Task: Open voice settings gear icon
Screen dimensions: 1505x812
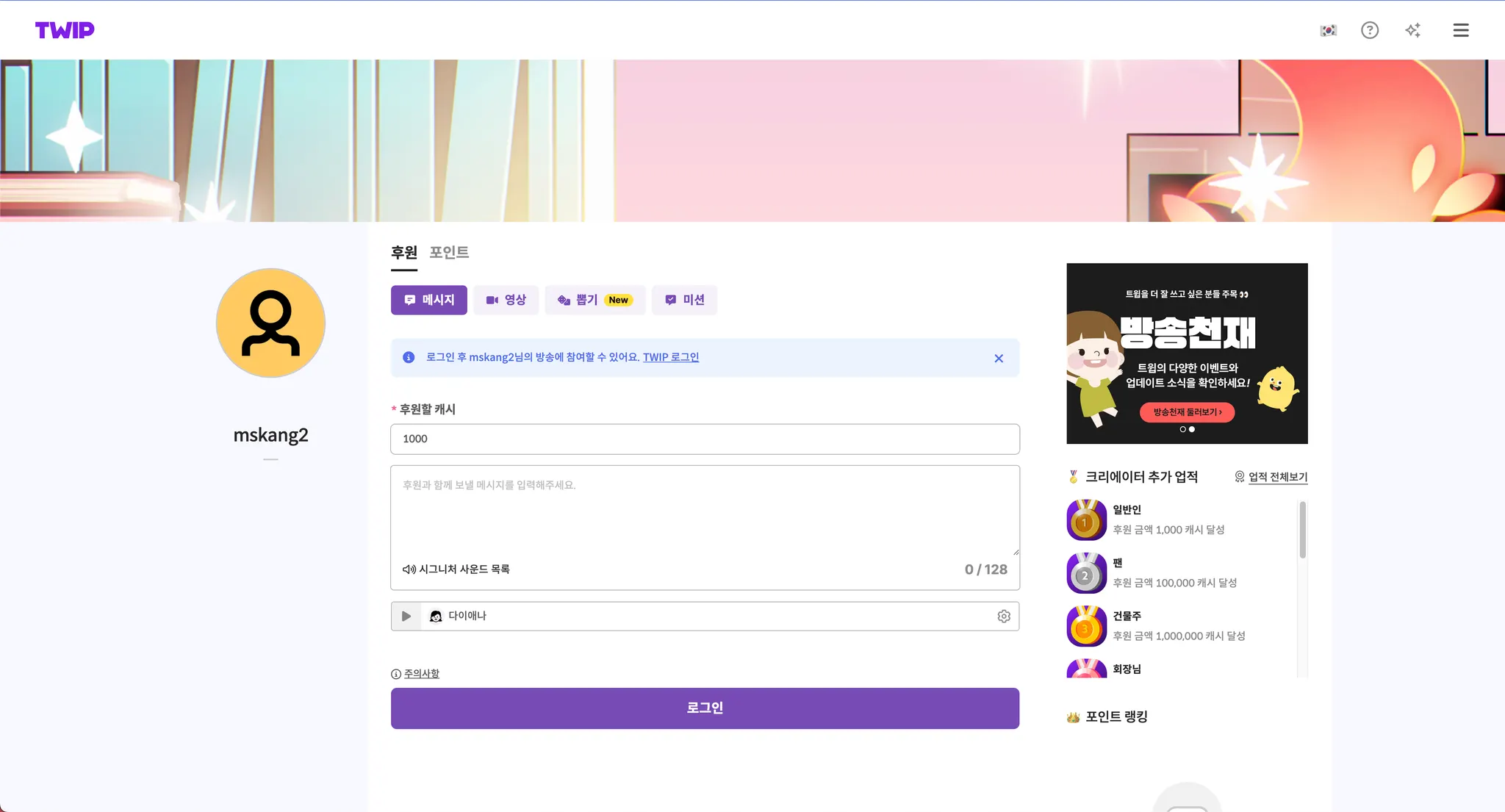Action: tap(1004, 617)
